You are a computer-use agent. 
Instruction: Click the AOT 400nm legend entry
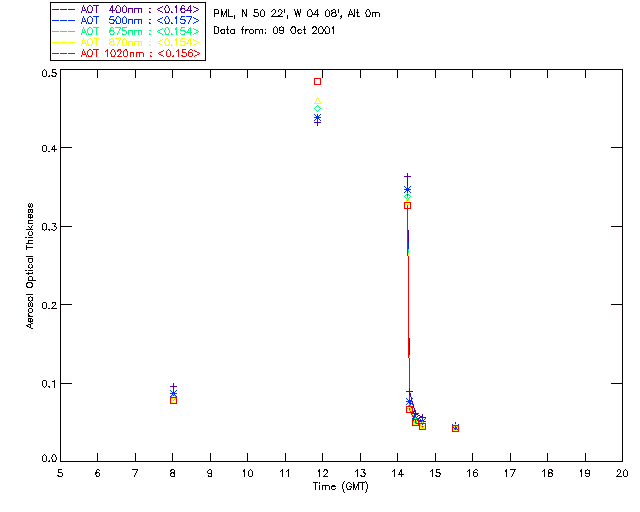tap(126, 9)
